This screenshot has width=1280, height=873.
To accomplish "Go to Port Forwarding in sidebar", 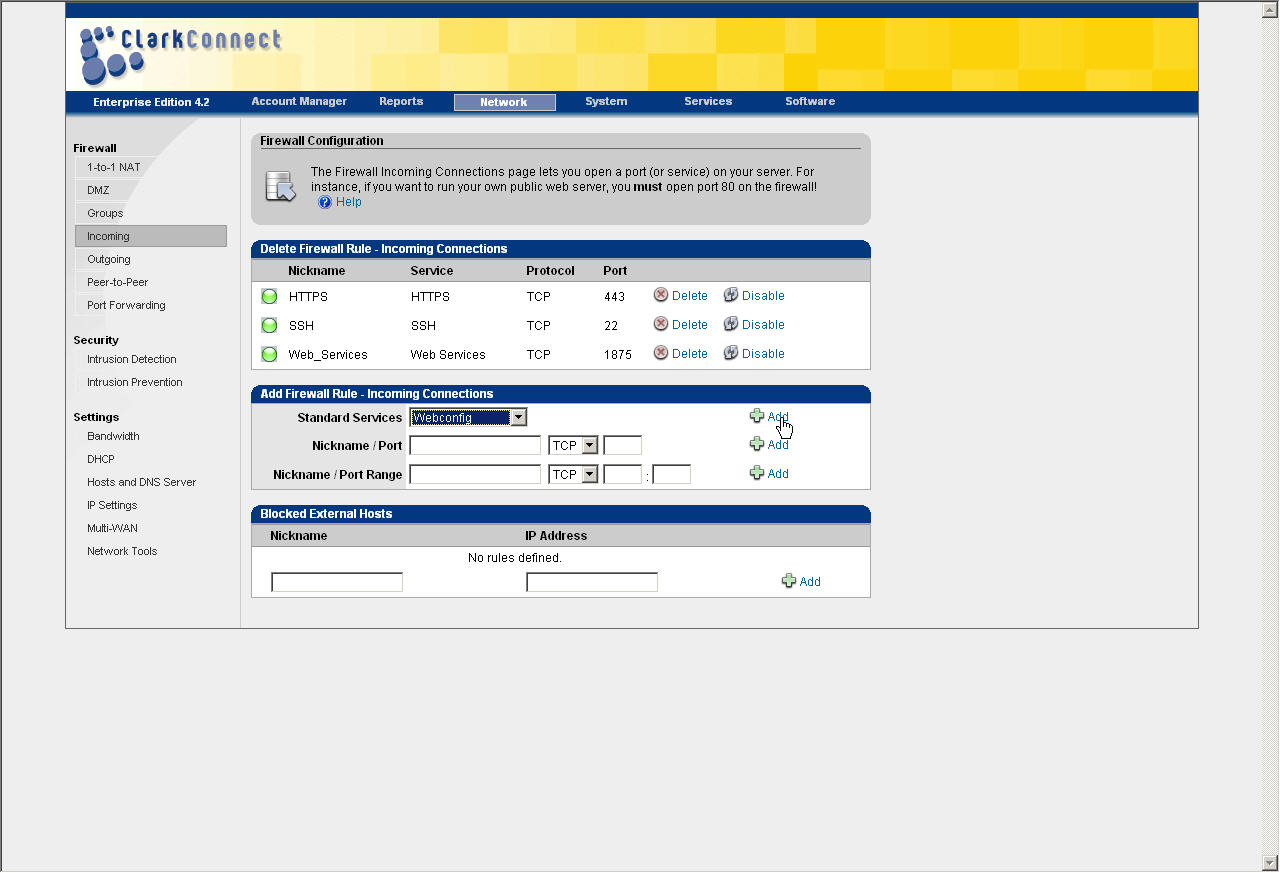I will pos(126,305).
